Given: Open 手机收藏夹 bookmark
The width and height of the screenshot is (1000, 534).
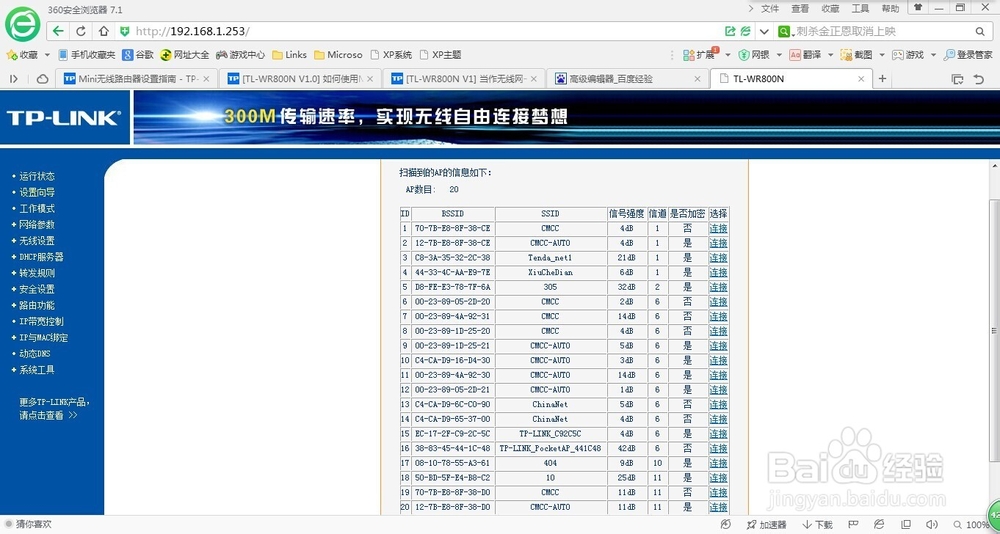Looking at the screenshot, I should click(87, 55).
